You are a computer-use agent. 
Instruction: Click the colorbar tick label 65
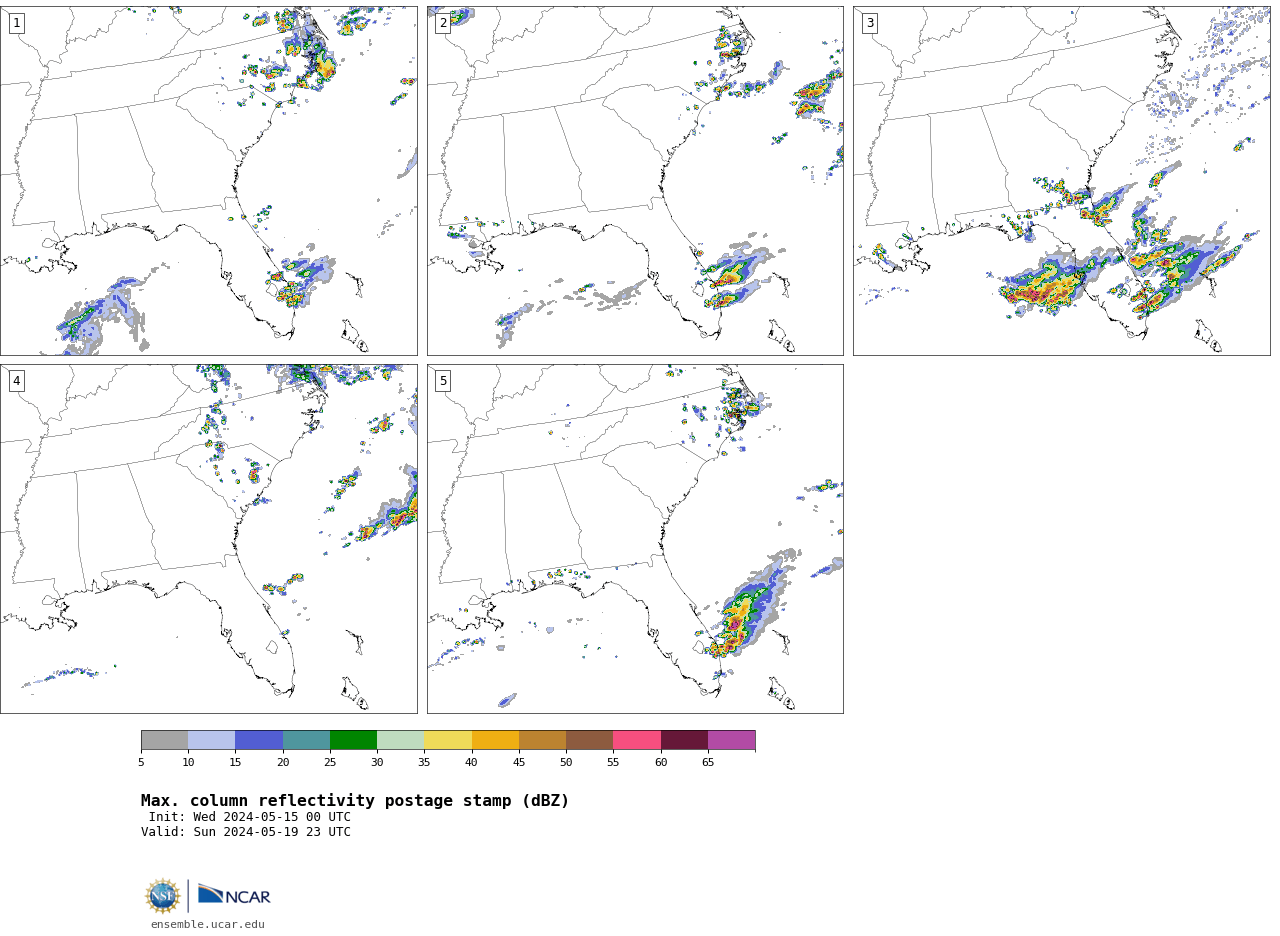(x=708, y=763)
